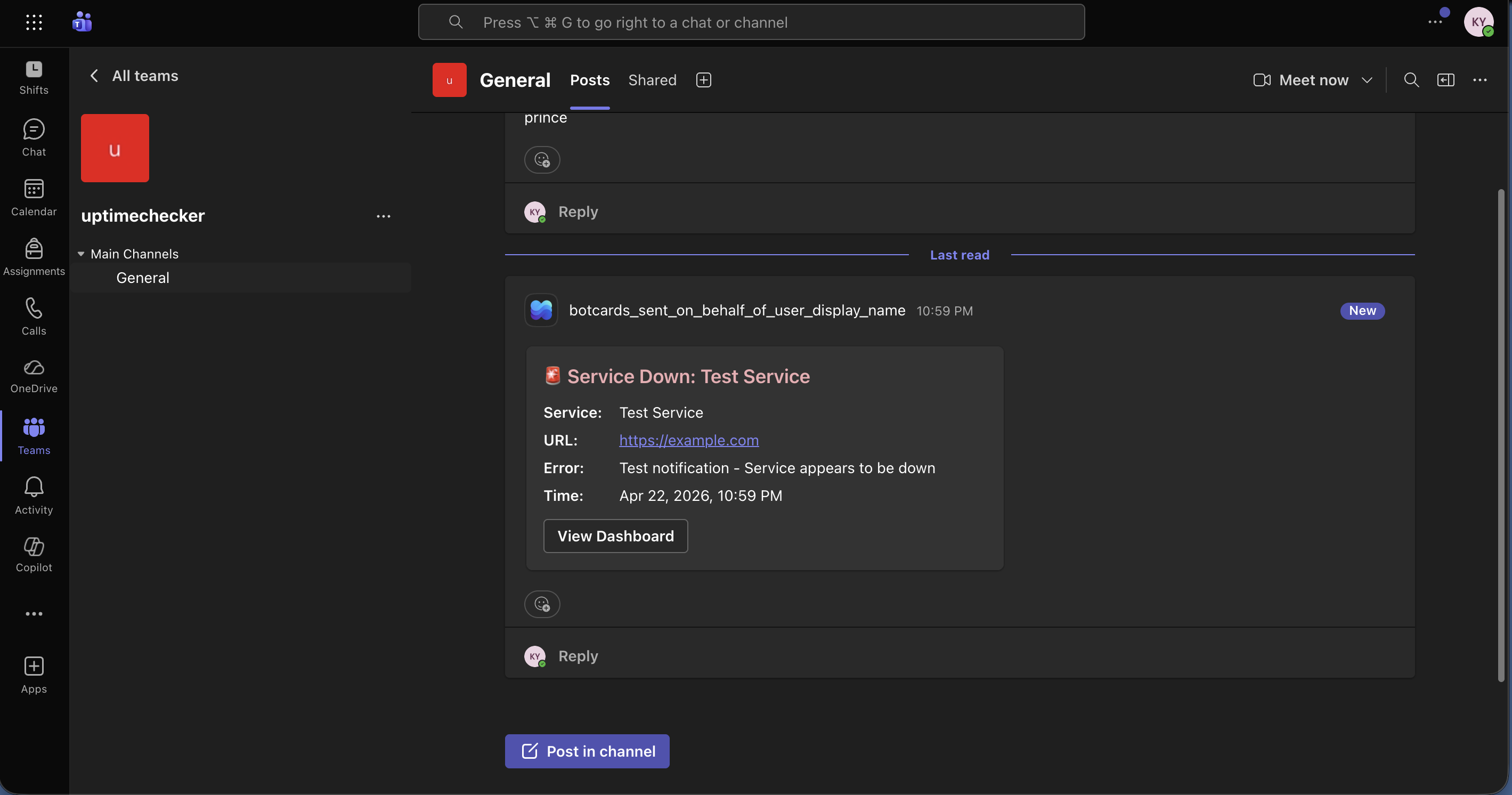This screenshot has width=1512, height=795.
Task: Add a reaction to the prince message
Action: (x=542, y=160)
